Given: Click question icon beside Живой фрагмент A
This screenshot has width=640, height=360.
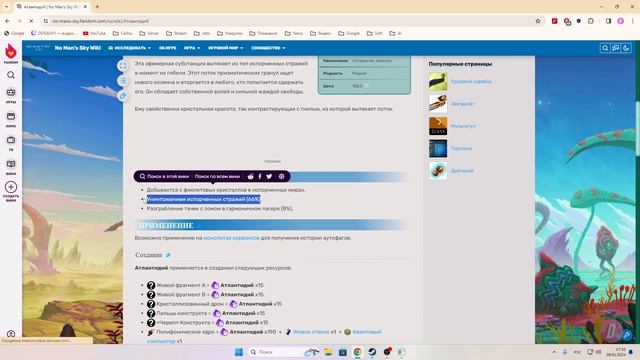Looking at the screenshot, I should click(x=151, y=285).
